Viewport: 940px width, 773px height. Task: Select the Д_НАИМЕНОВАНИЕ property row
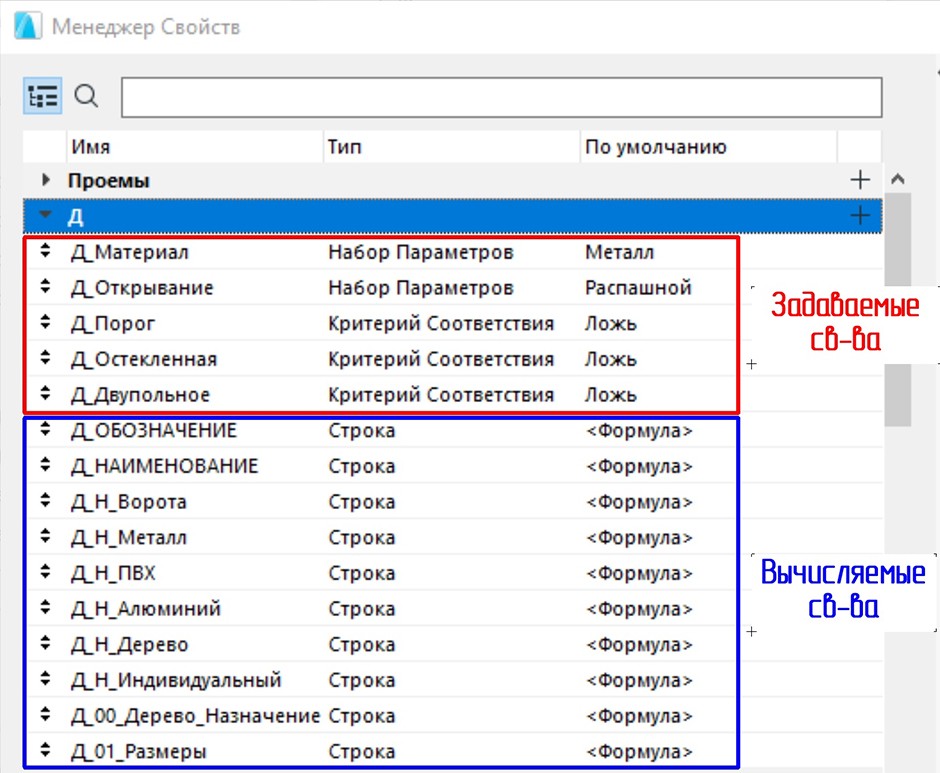coord(165,466)
